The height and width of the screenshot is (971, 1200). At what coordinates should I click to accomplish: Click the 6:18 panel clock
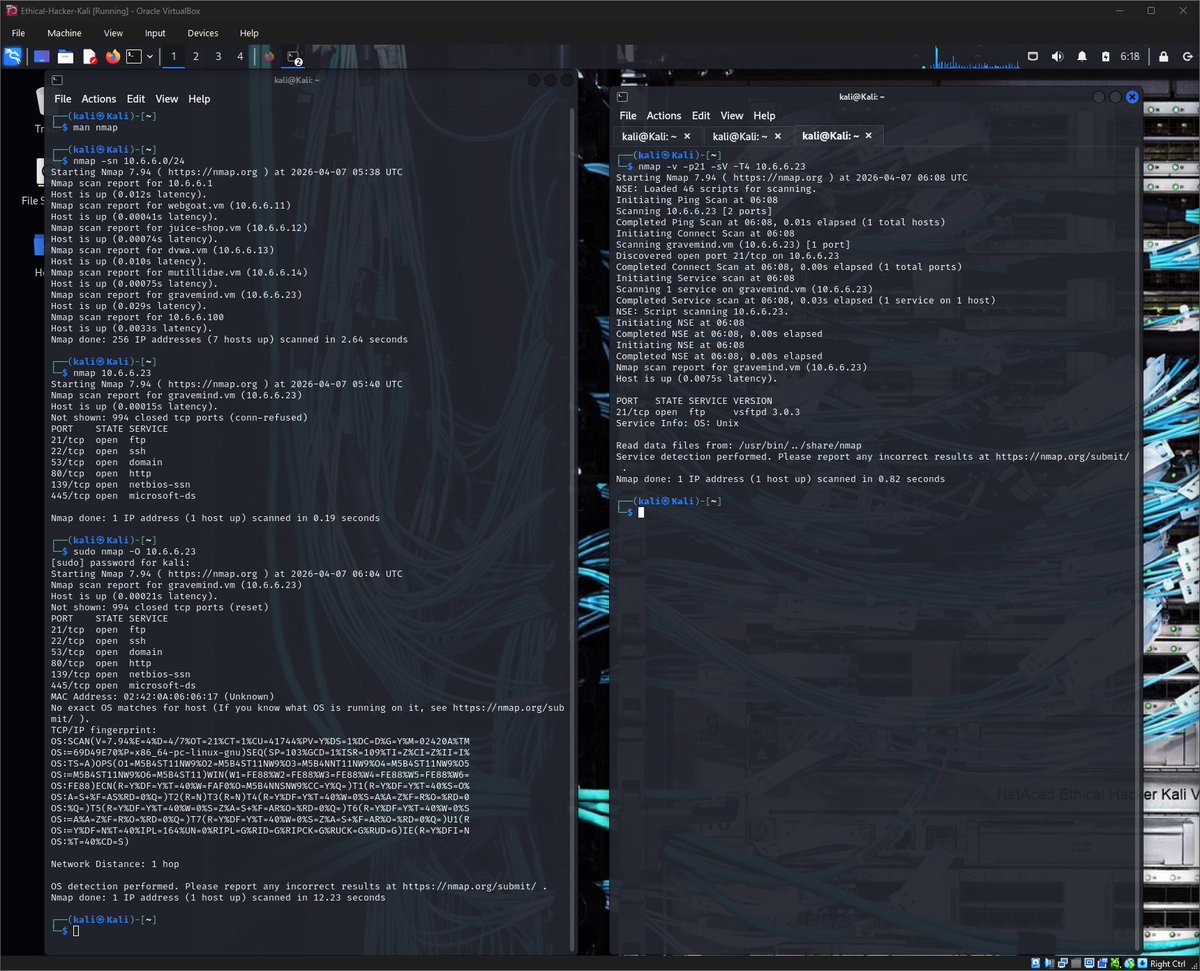1130,57
